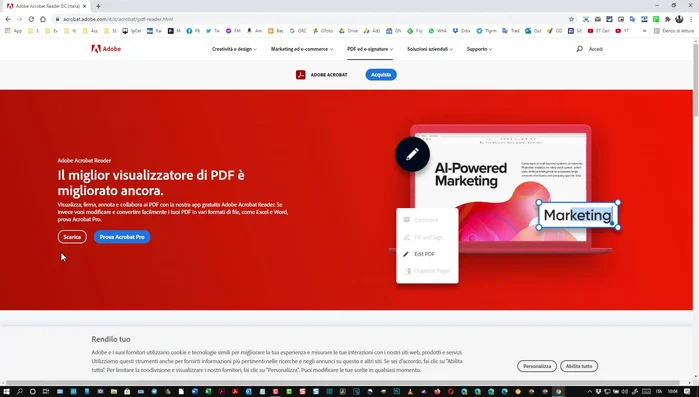Open the Chrome profile avatar
This screenshot has height=397, width=699.
(x=679, y=19)
